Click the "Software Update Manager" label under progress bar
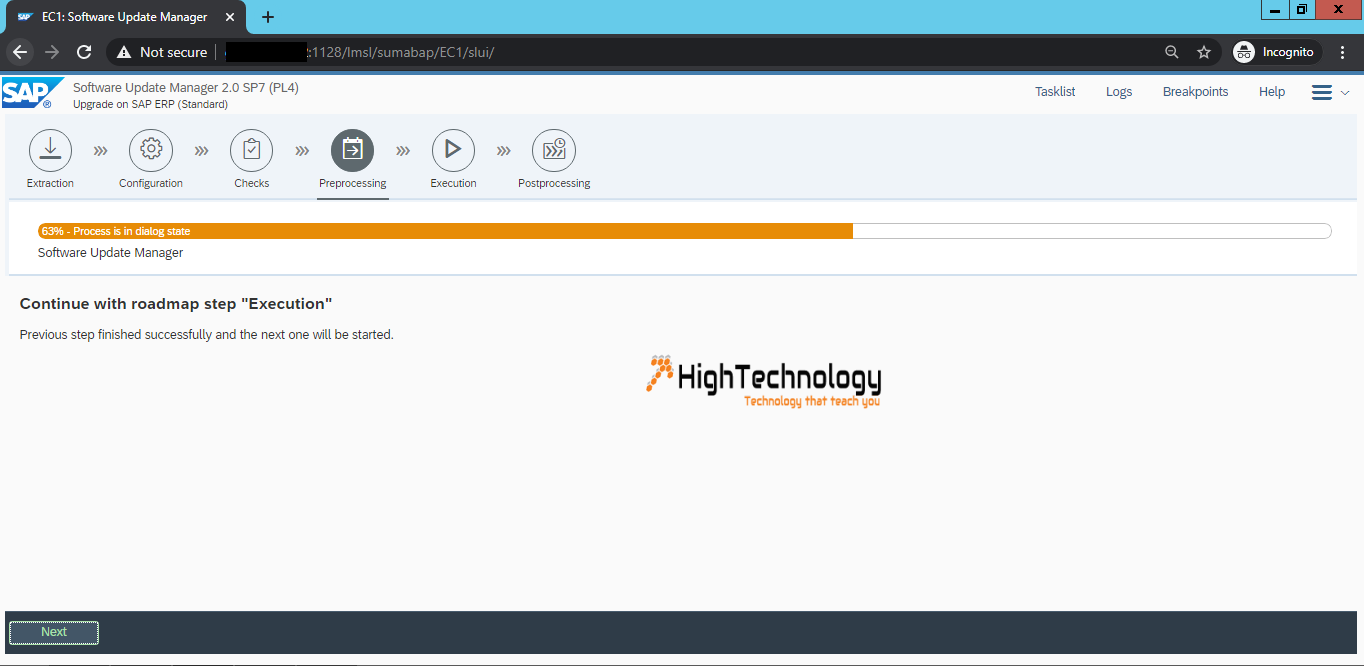Screen dimensions: 1364x666 point(111,253)
